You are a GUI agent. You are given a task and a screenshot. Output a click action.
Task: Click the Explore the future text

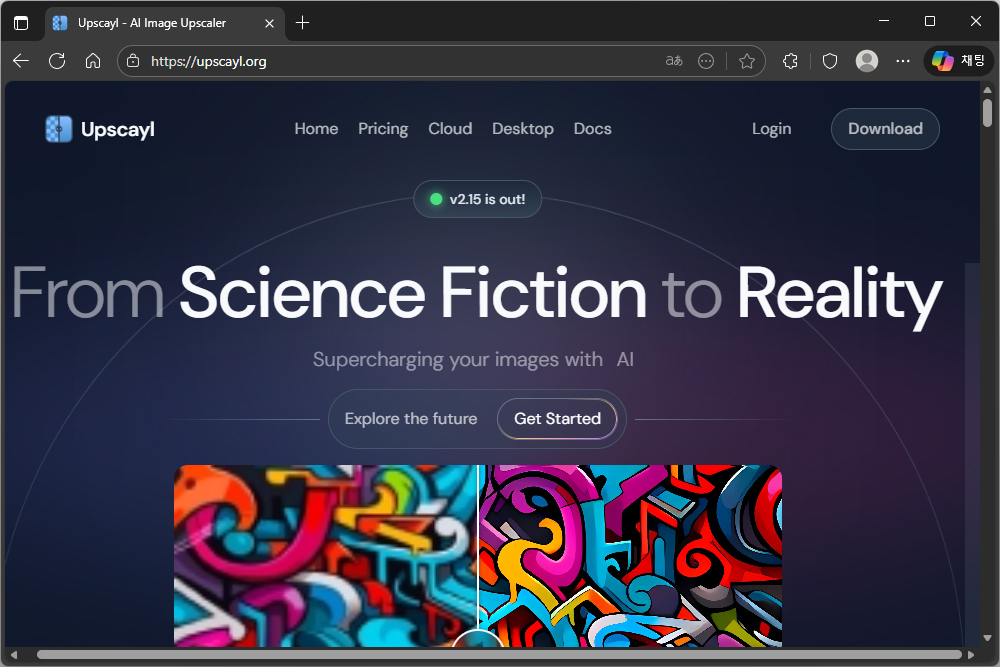point(411,419)
